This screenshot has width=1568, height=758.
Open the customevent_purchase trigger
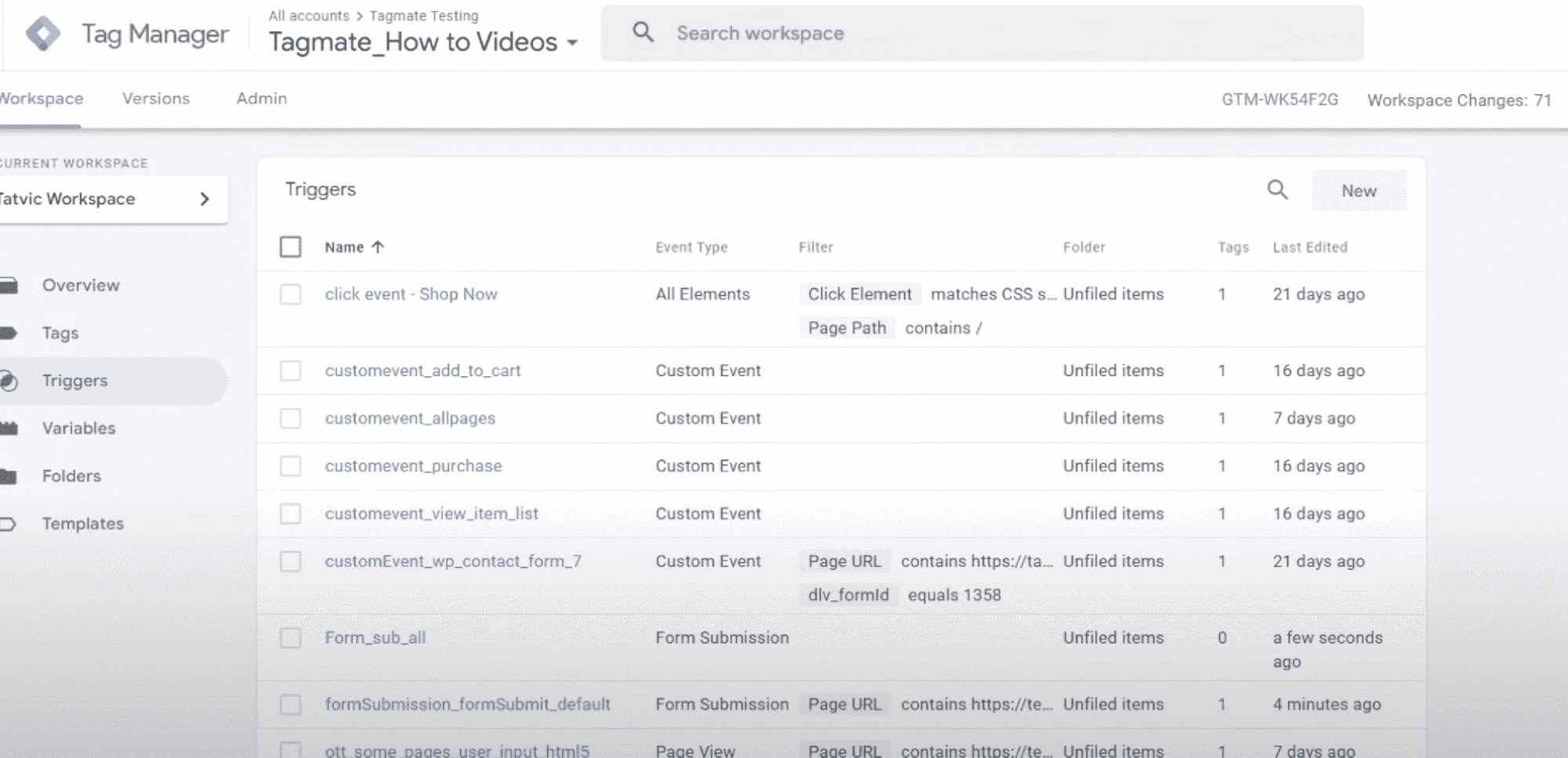tap(413, 466)
